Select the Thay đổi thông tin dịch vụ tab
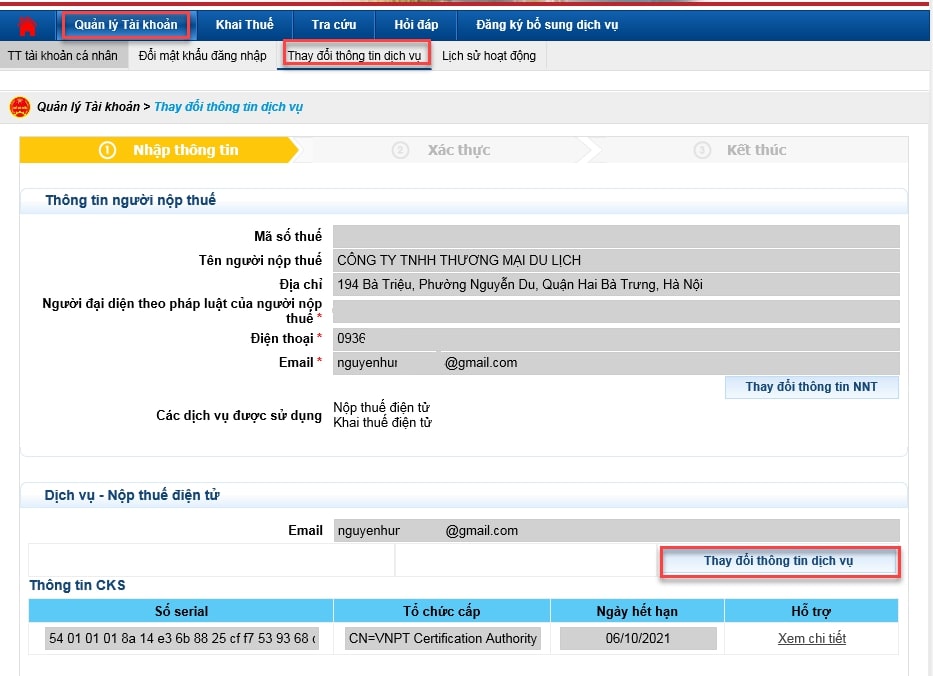The width and height of the screenshot is (933, 676). coord(355,56)
